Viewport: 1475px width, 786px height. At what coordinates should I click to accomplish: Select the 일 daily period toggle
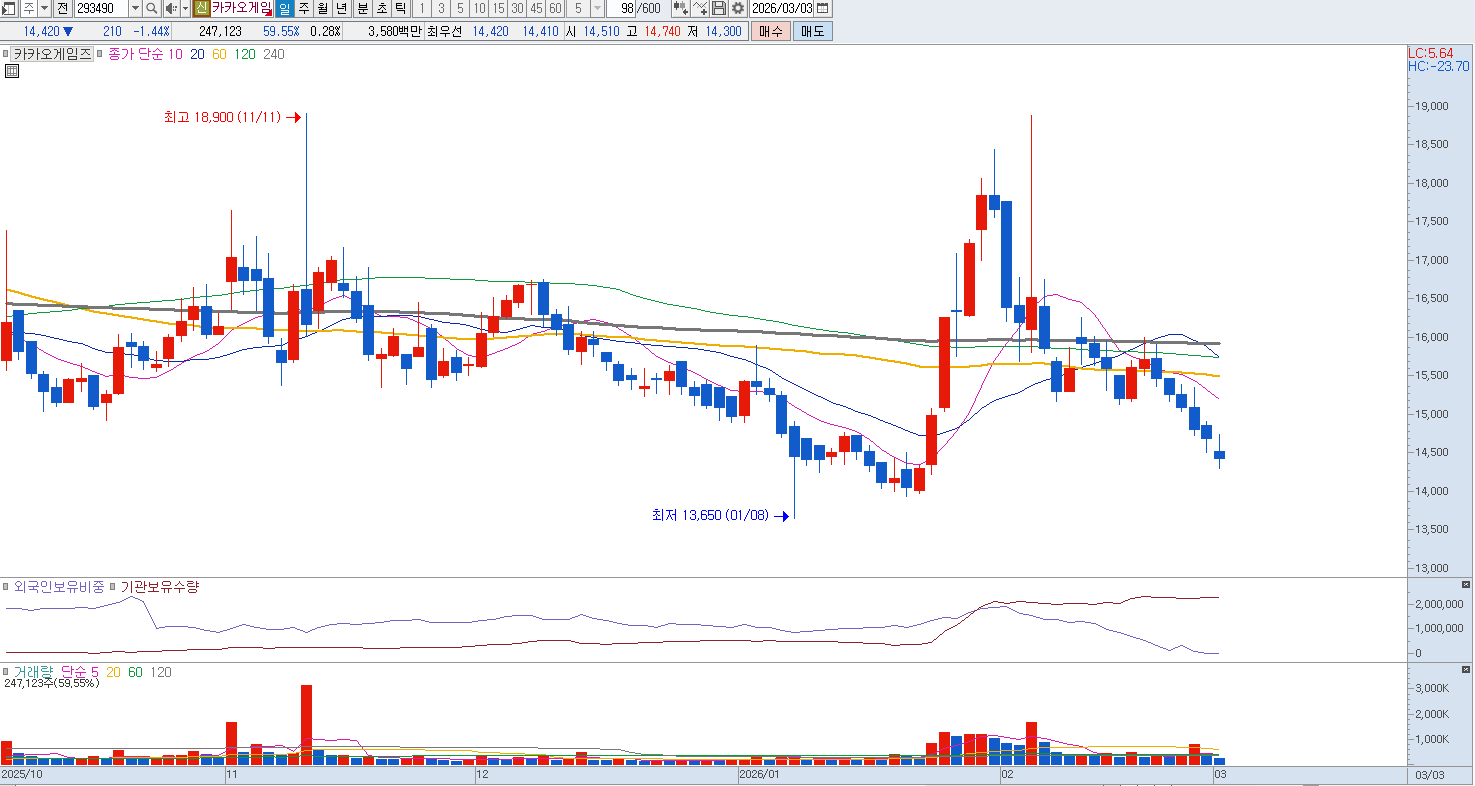tap(285, 8)
